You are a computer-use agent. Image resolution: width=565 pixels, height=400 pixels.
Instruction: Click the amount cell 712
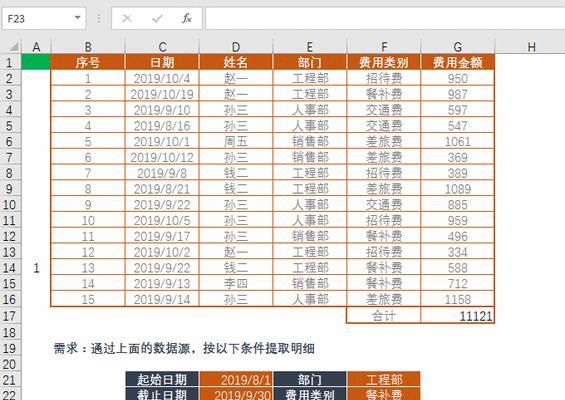click(458, 284)
